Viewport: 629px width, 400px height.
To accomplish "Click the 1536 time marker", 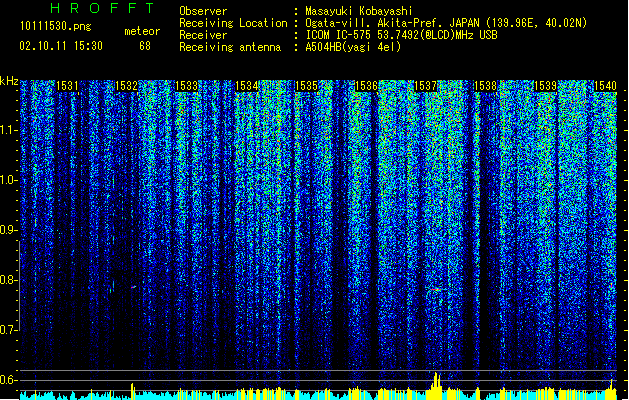I will coord(366,86).
